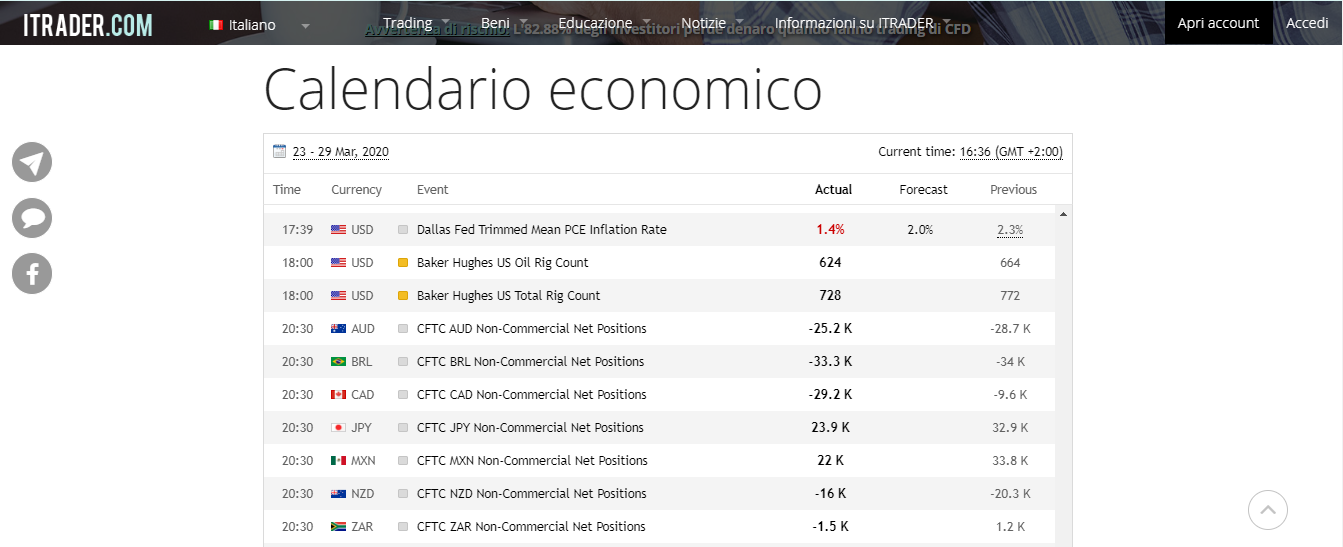The height and width of the screenshot is (547, 1343).
Task: Open the Avvertenza di rischio link
Action: [437, 30]
